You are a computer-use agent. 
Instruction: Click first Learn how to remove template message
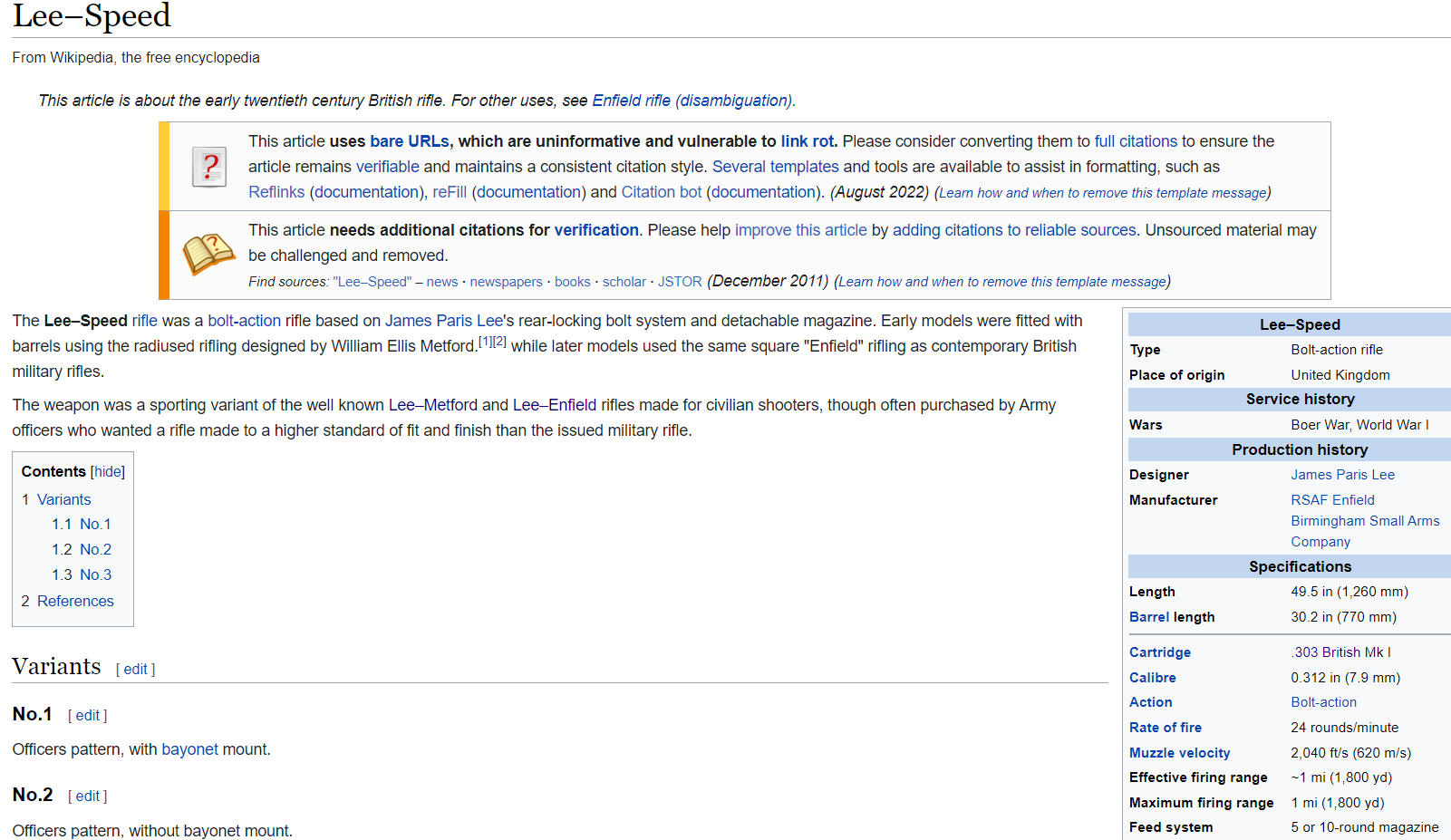click(x=1103, y=193)
